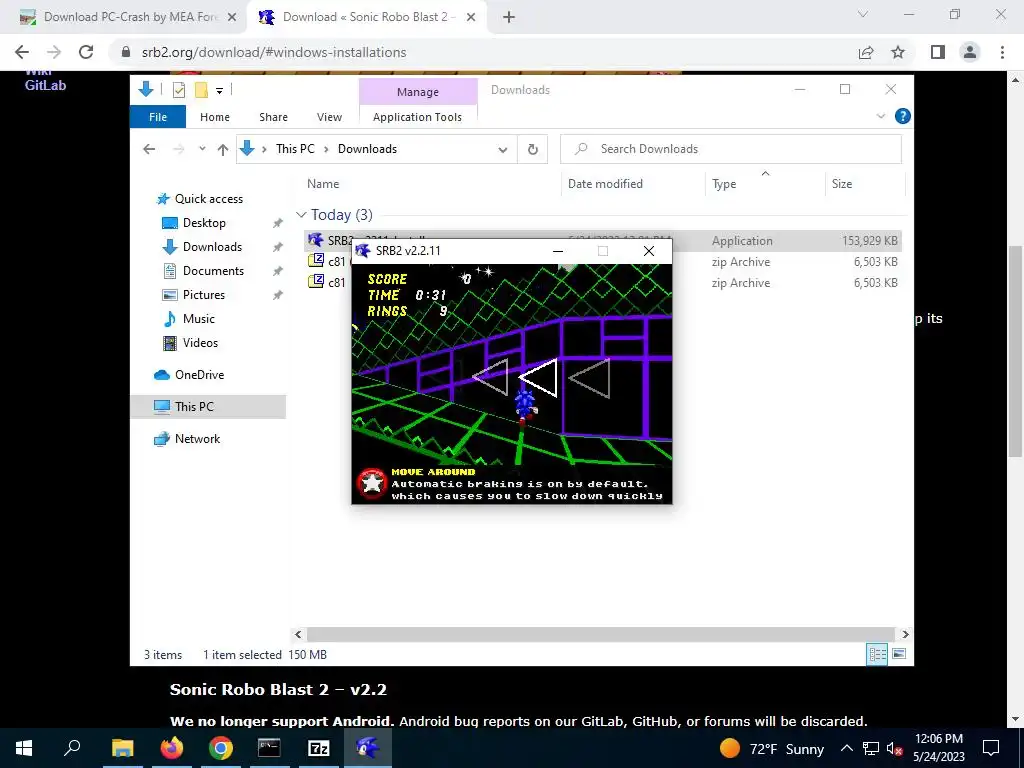The image size is (1024, 768).
Task: Open Downloads in navigation pane
Action: point(212,247)
